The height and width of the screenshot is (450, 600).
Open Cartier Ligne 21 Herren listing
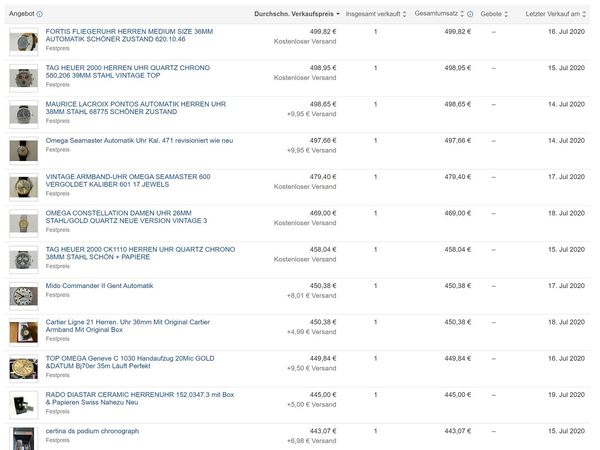(x=128, y=326)
